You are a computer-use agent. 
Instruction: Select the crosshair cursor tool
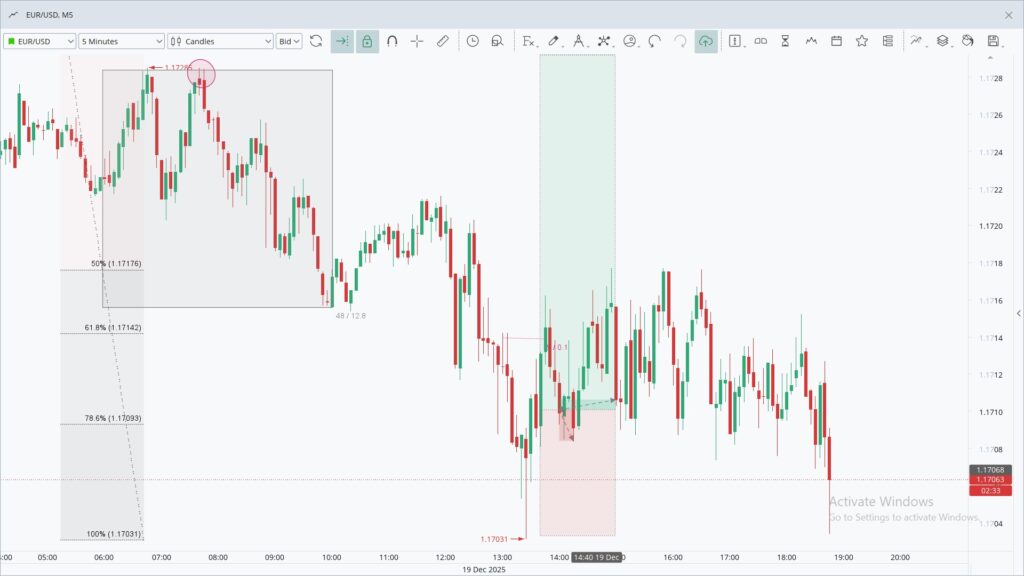417,41
